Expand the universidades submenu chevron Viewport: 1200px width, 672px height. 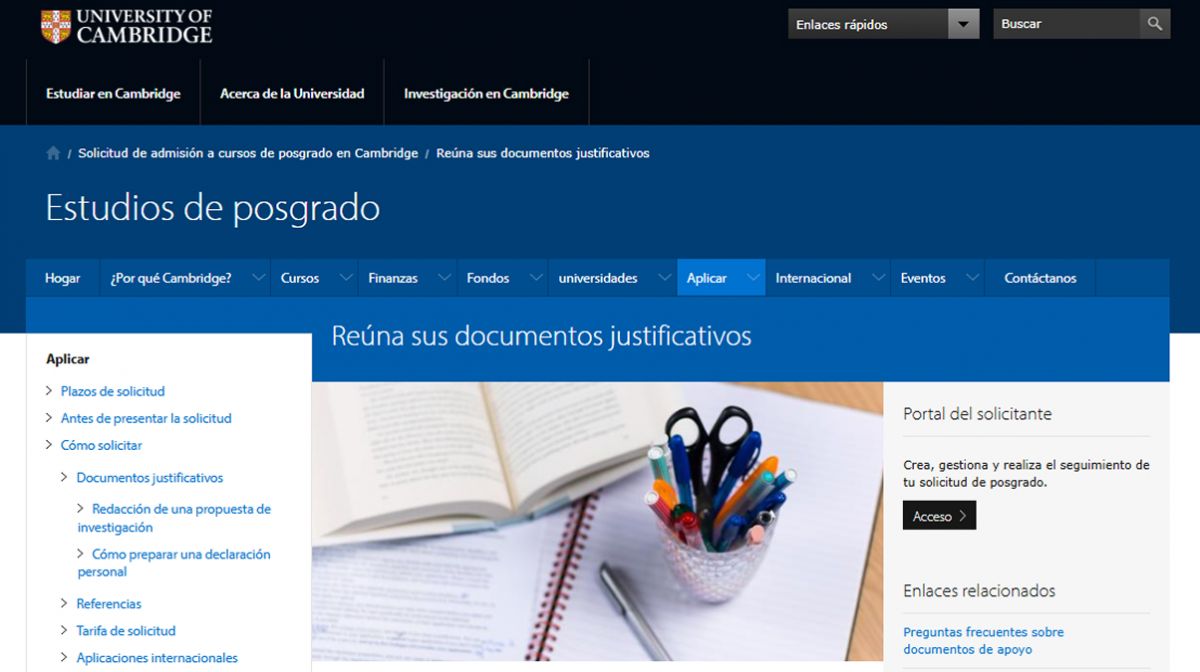click(x=664, y=278)
